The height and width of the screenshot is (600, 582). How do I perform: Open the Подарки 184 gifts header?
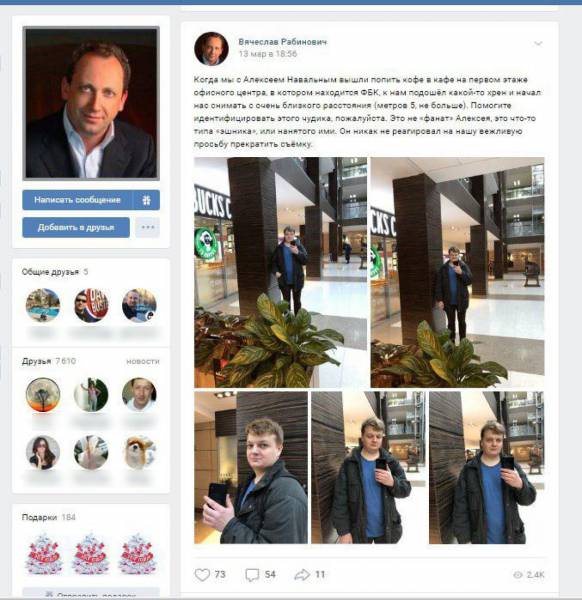point(49,517)
